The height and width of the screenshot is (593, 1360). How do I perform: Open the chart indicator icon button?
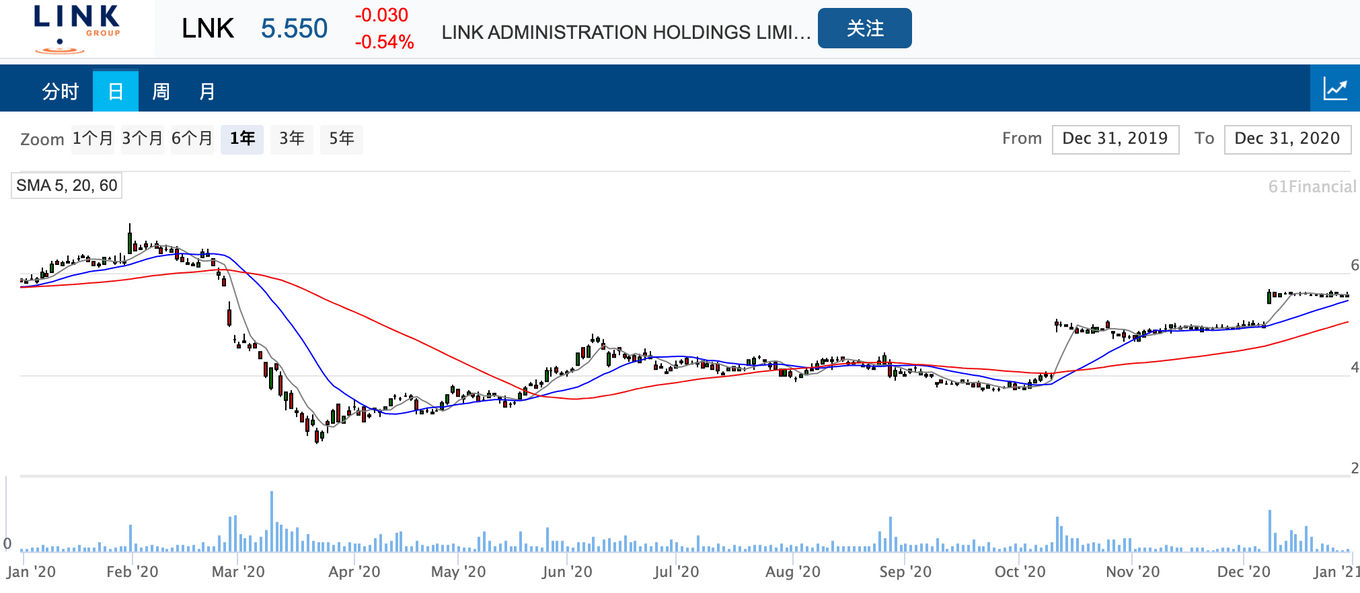pos(1335,88)
